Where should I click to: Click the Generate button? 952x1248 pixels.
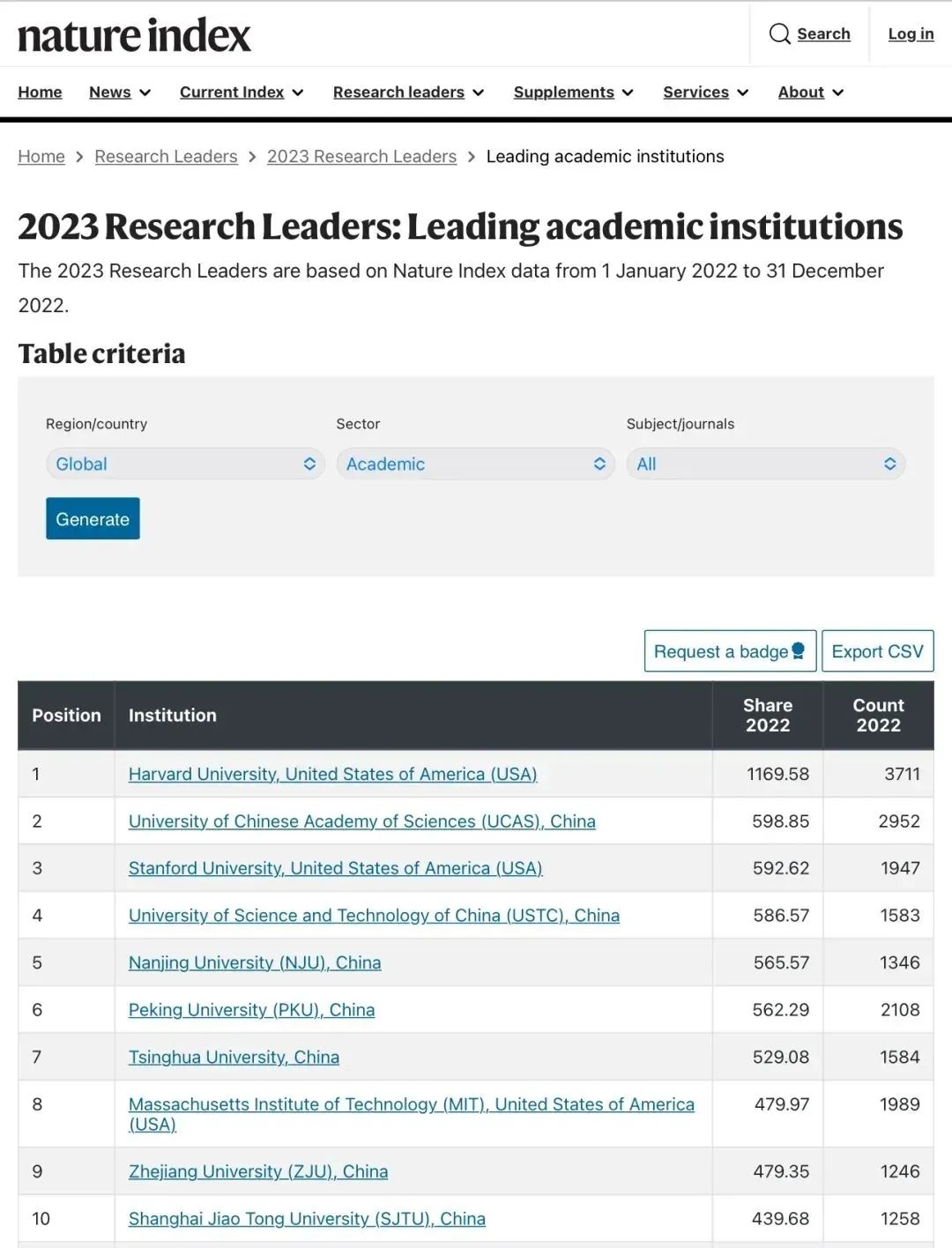tap(93, 519)
